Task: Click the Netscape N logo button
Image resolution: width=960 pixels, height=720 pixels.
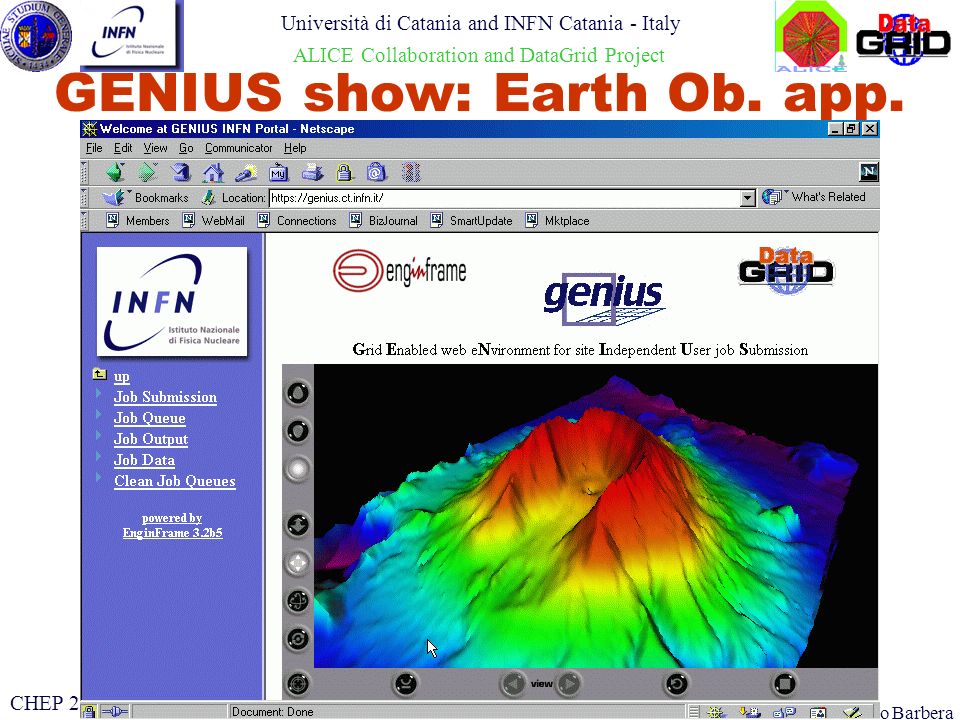Action: [869, 172]
